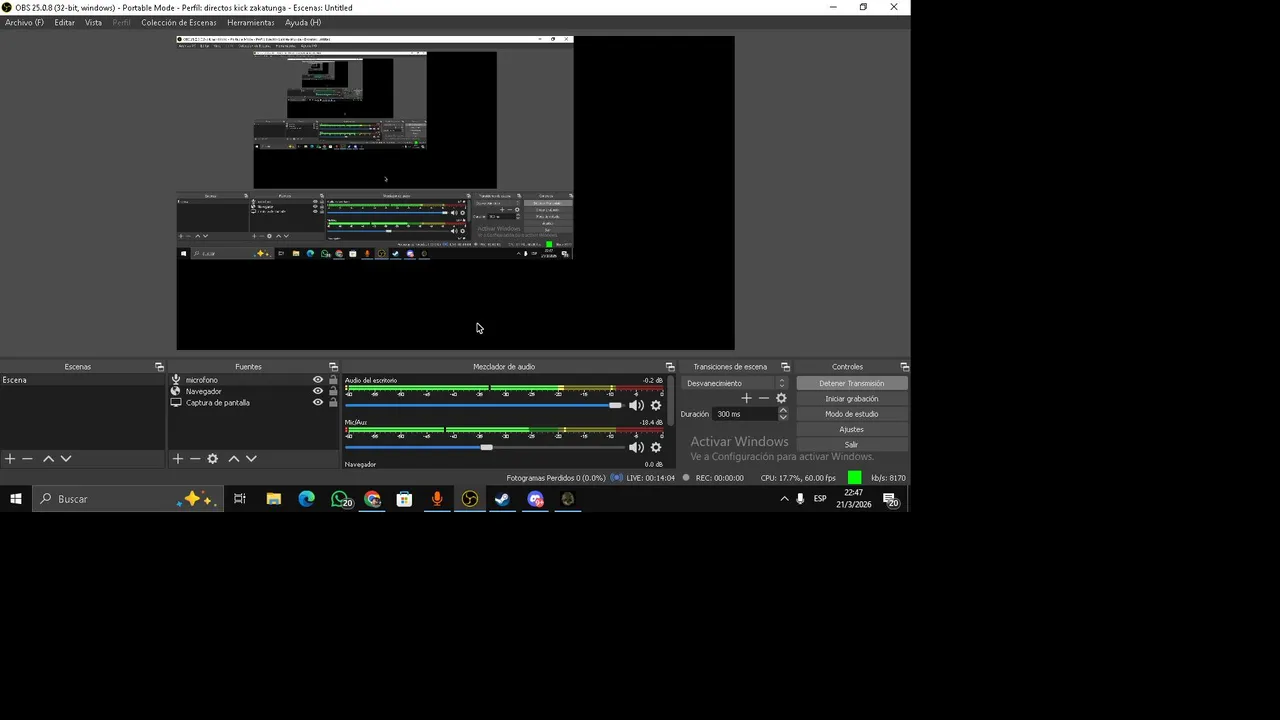Undock the Fuentes panel
The width and height of the screenshot is (1280, 720).
coord(333,367)
